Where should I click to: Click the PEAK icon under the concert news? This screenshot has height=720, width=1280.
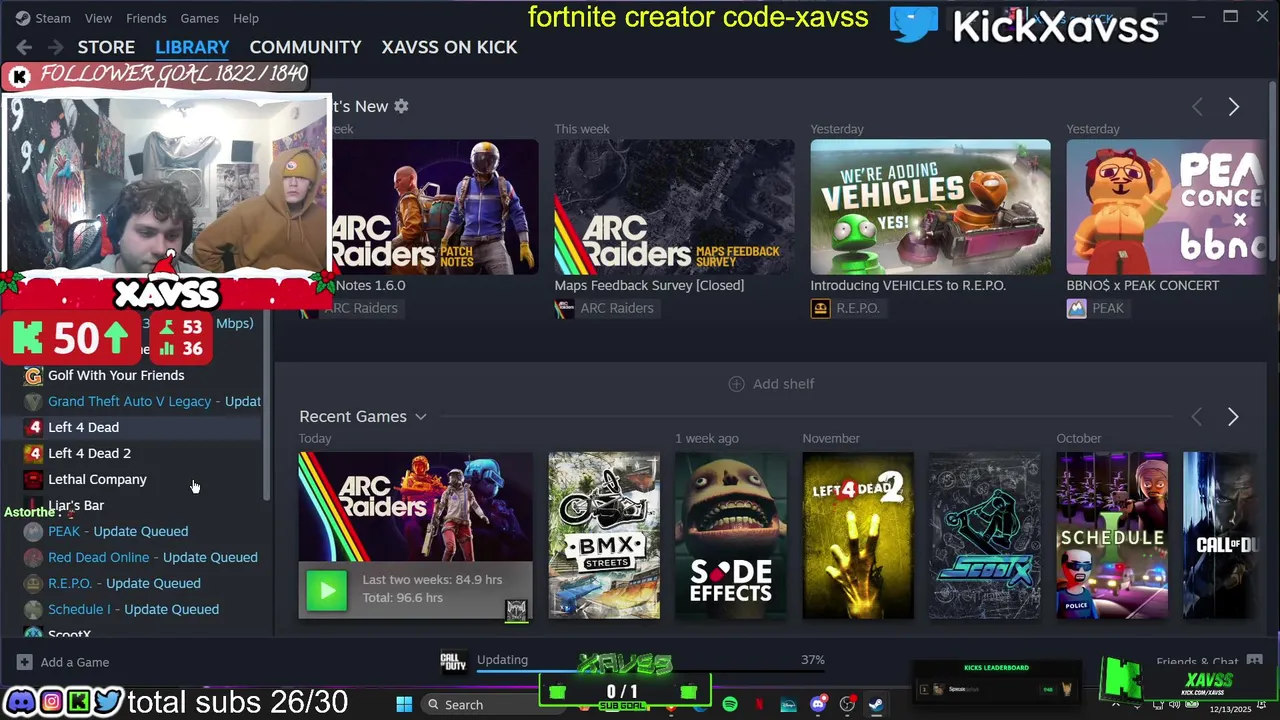click(x=1076, y=308)
